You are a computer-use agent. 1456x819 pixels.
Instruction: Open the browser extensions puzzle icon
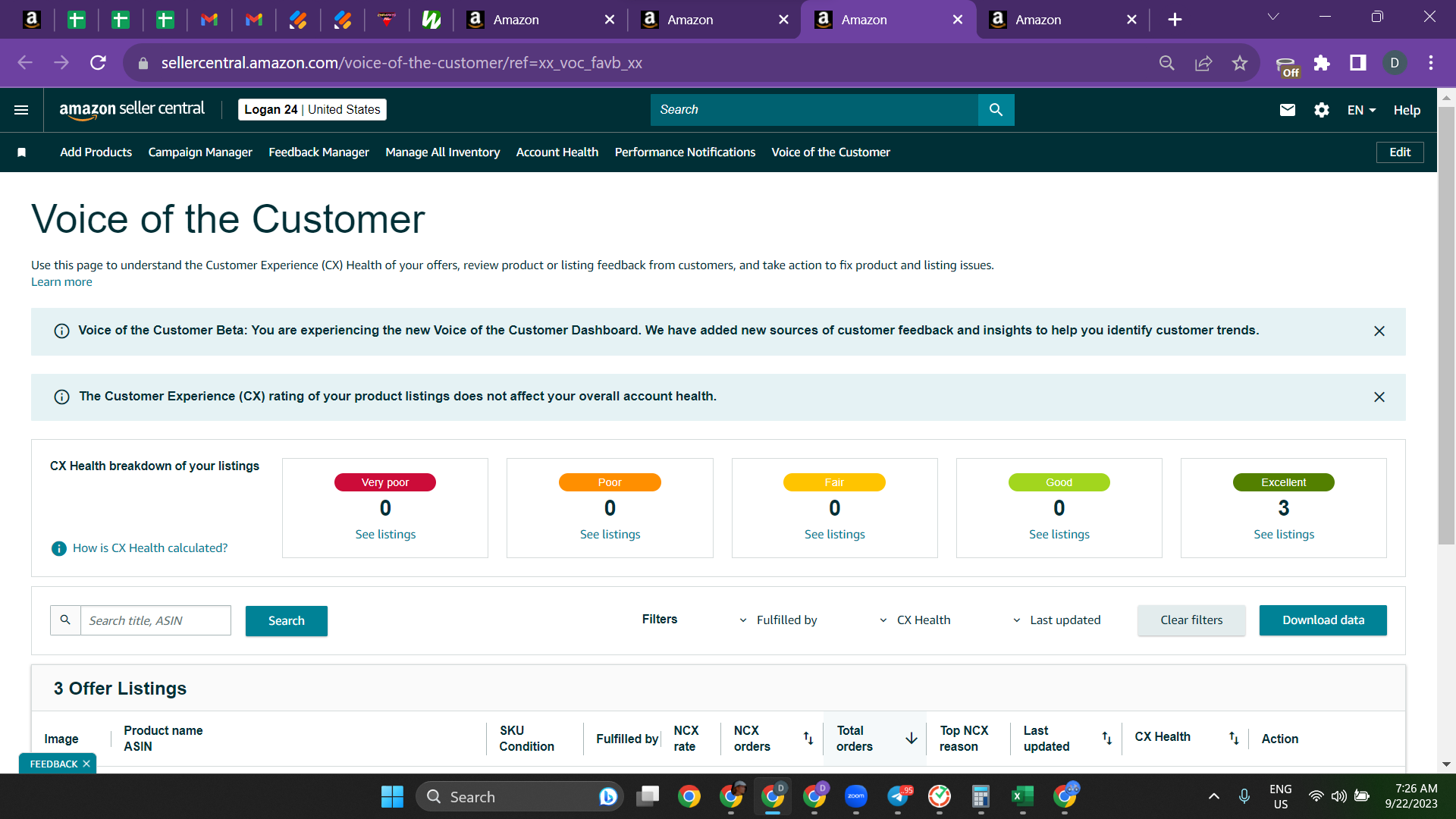(1322, 63)
